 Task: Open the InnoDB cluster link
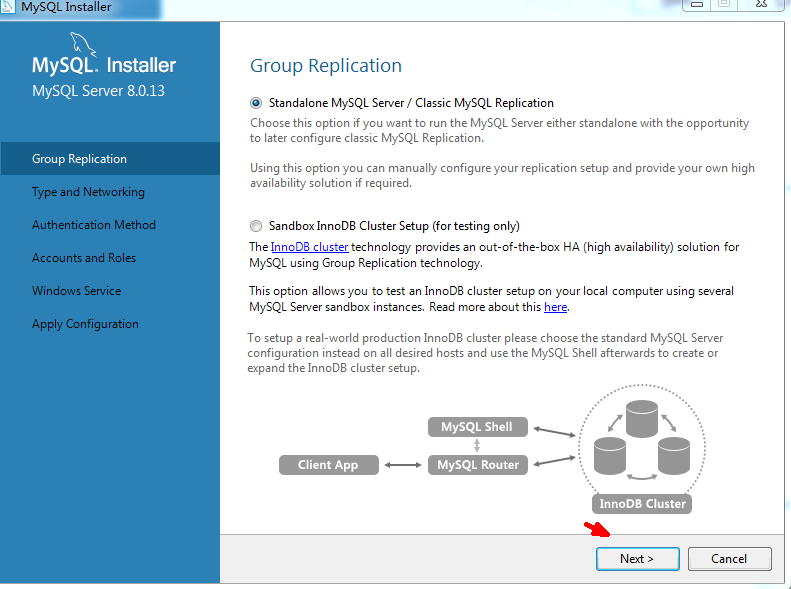point(309,247)
